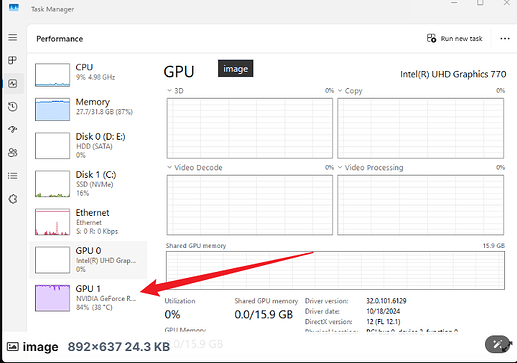
Task: Click DirectX version 12 (FL 12.1)
Action: click(x=383, y=322)
